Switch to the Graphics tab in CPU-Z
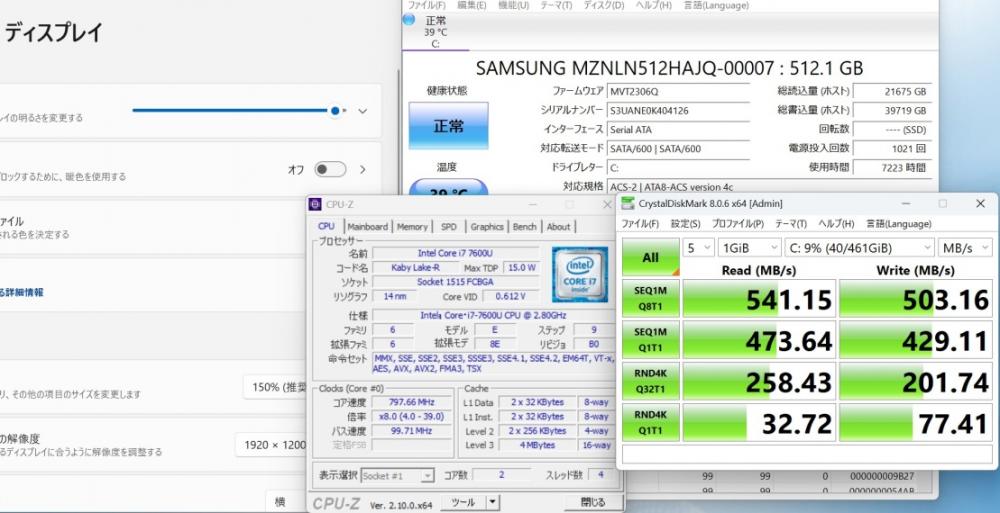Viewport: 1000px width, 513px height. 487,227
